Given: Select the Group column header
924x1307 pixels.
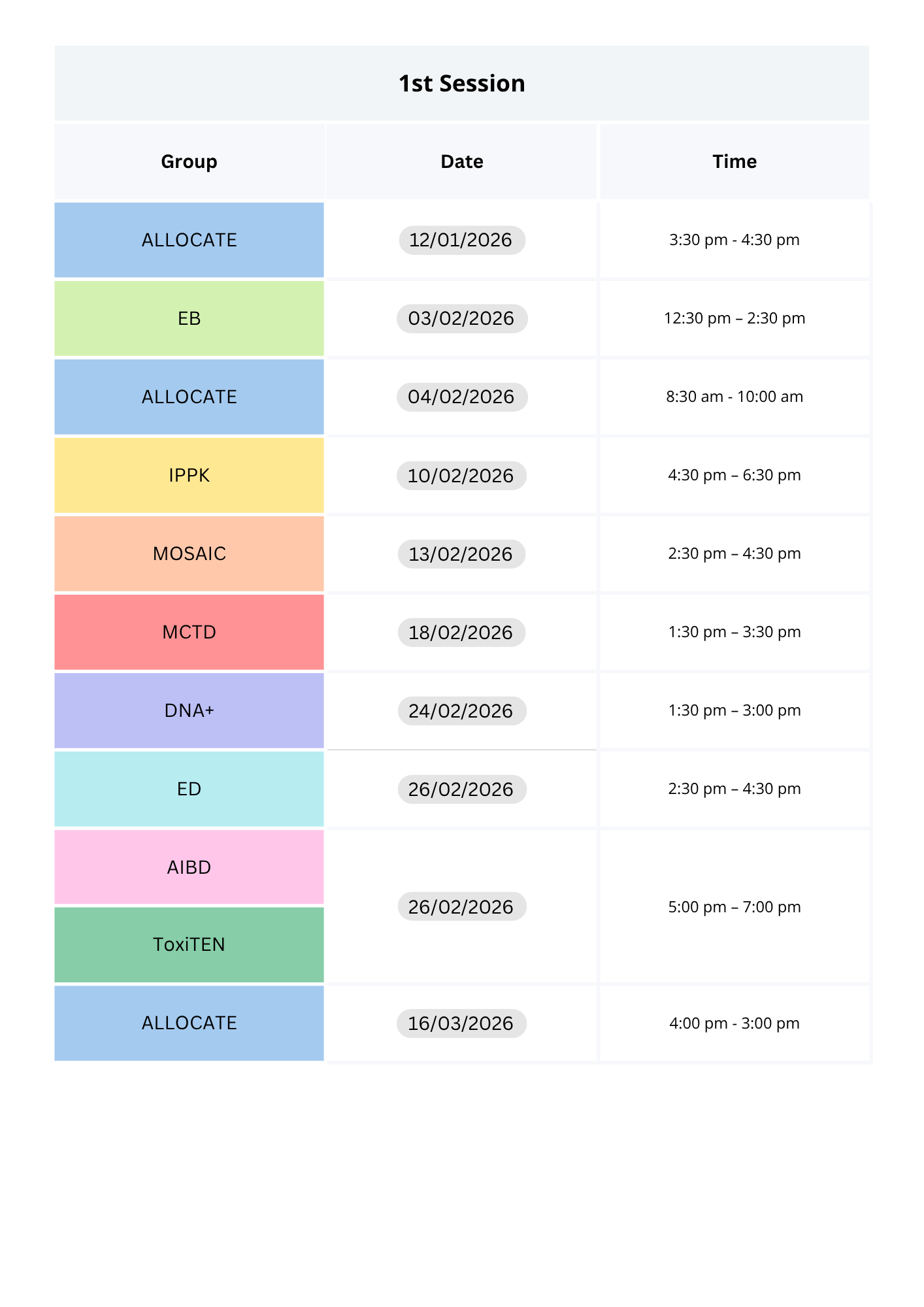Looking at the screenshot, I should tap(189, 161).
